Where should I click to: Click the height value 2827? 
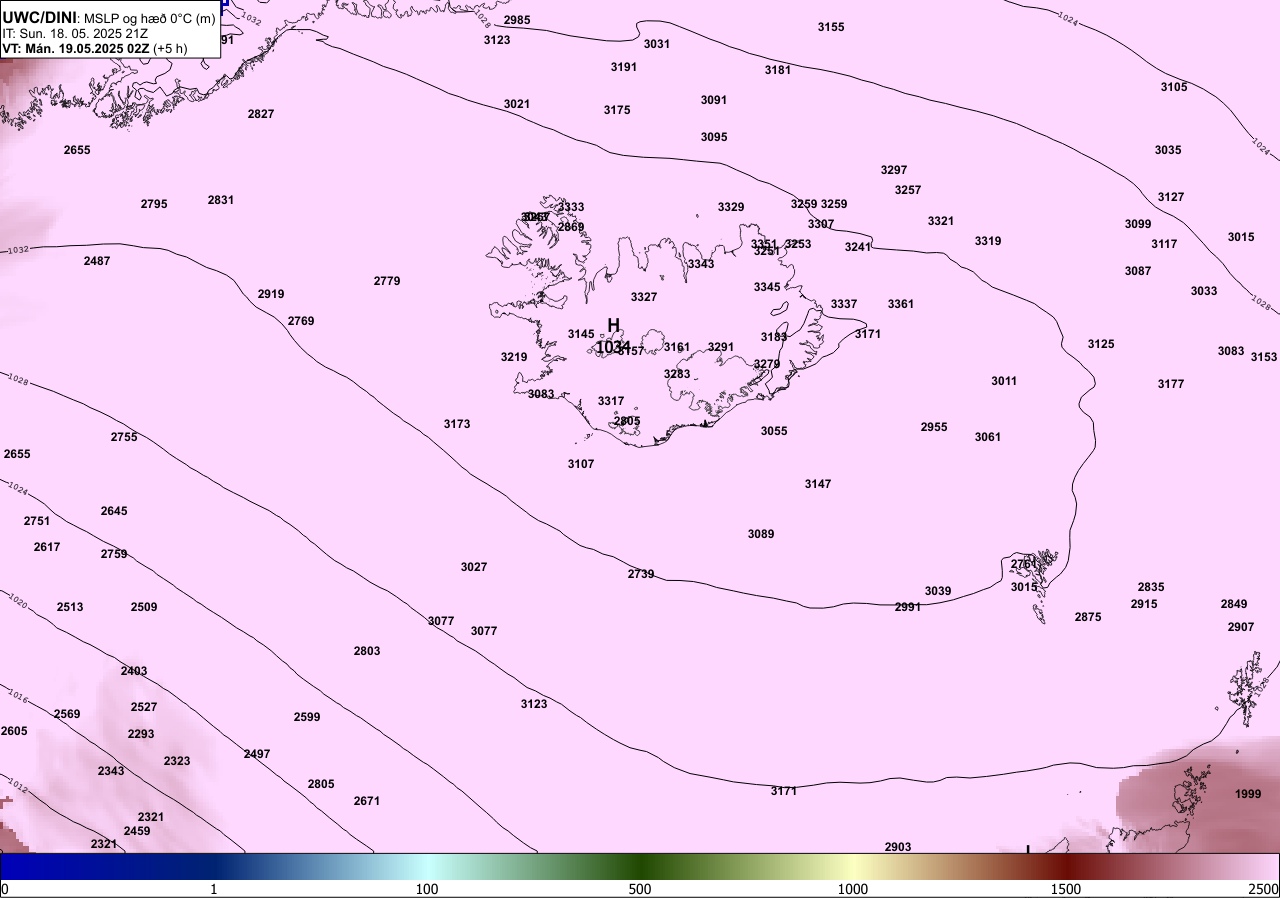click(x=261, y=114)
